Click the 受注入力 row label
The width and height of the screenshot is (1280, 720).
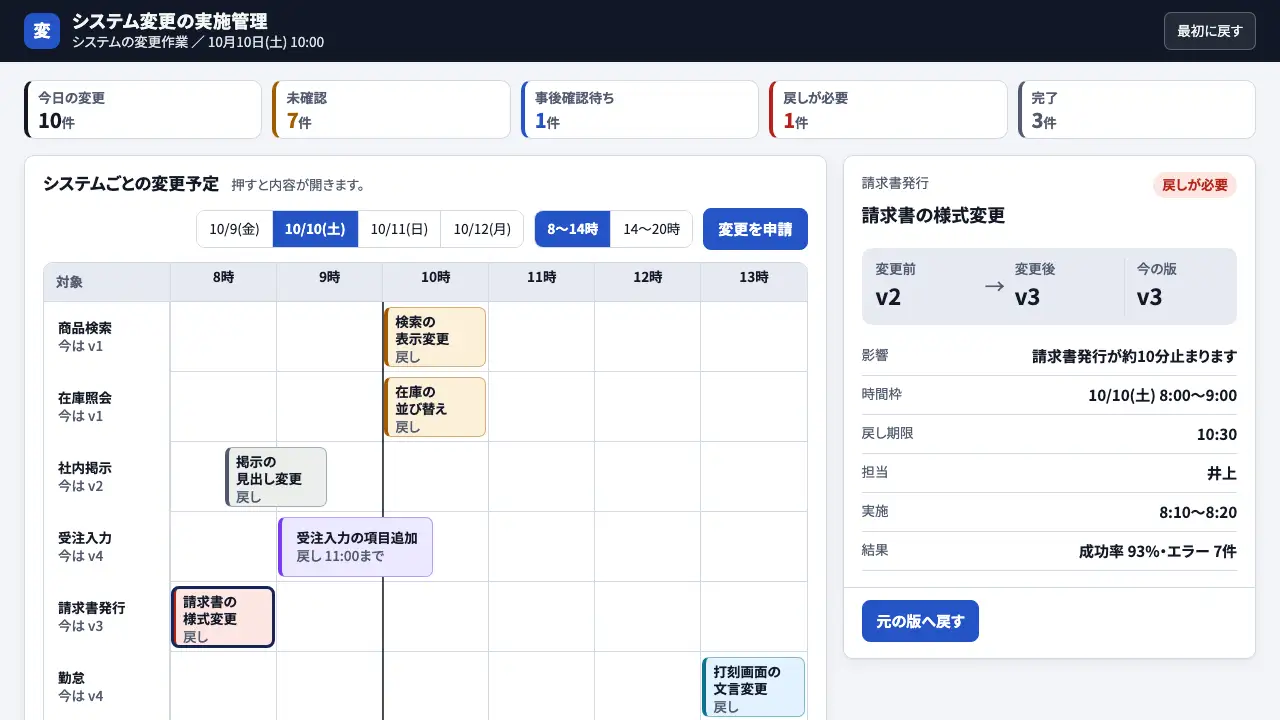click(85, 538)
